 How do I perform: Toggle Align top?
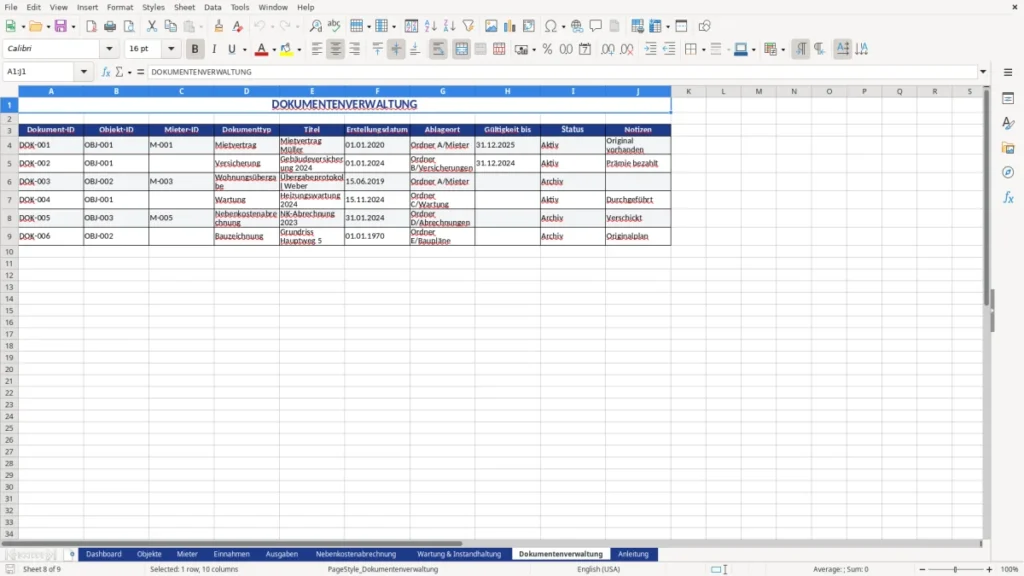point(377,49)
